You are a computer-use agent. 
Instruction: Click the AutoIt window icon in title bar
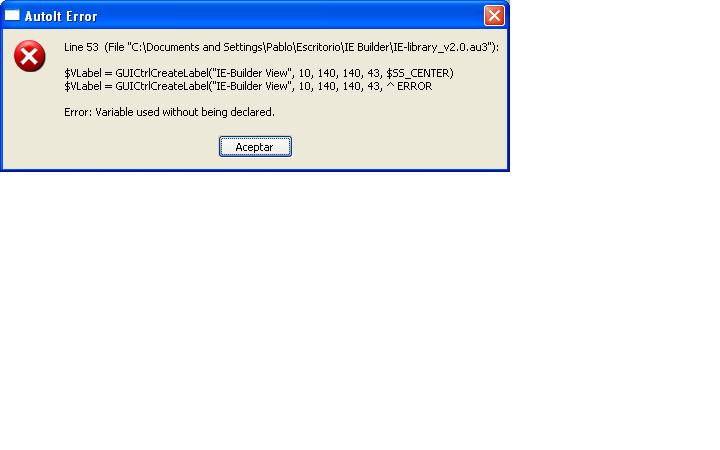12,15
